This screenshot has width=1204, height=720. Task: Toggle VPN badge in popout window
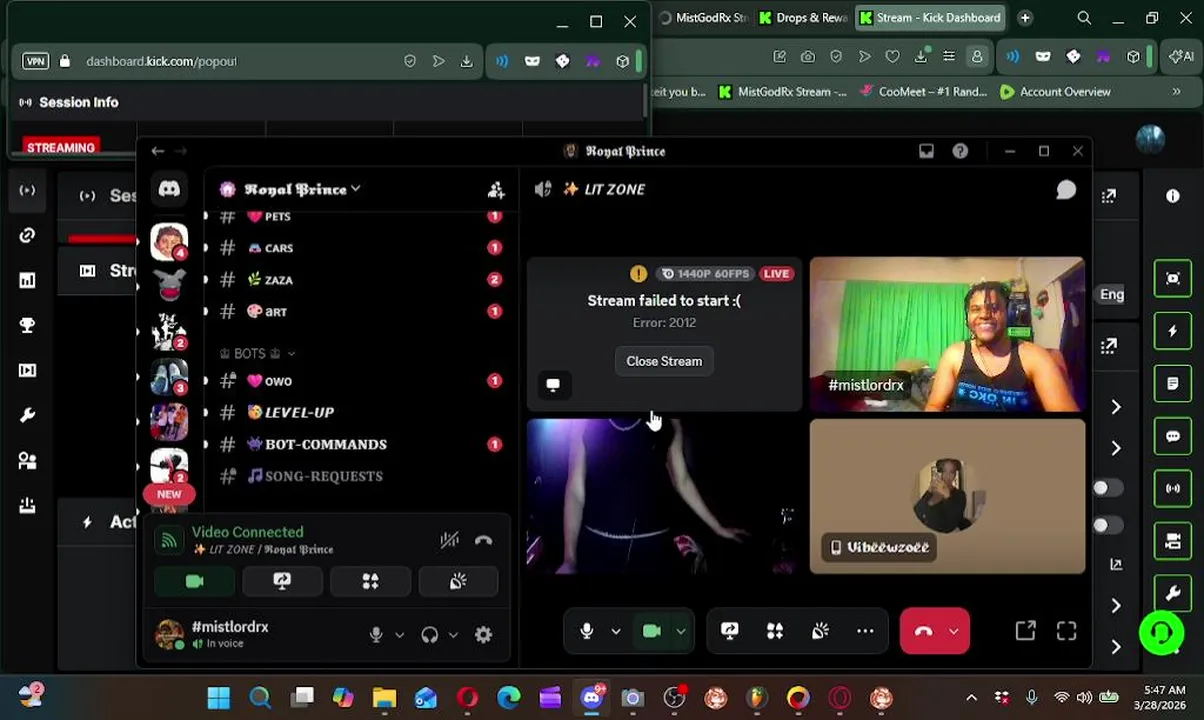(35, 61)
